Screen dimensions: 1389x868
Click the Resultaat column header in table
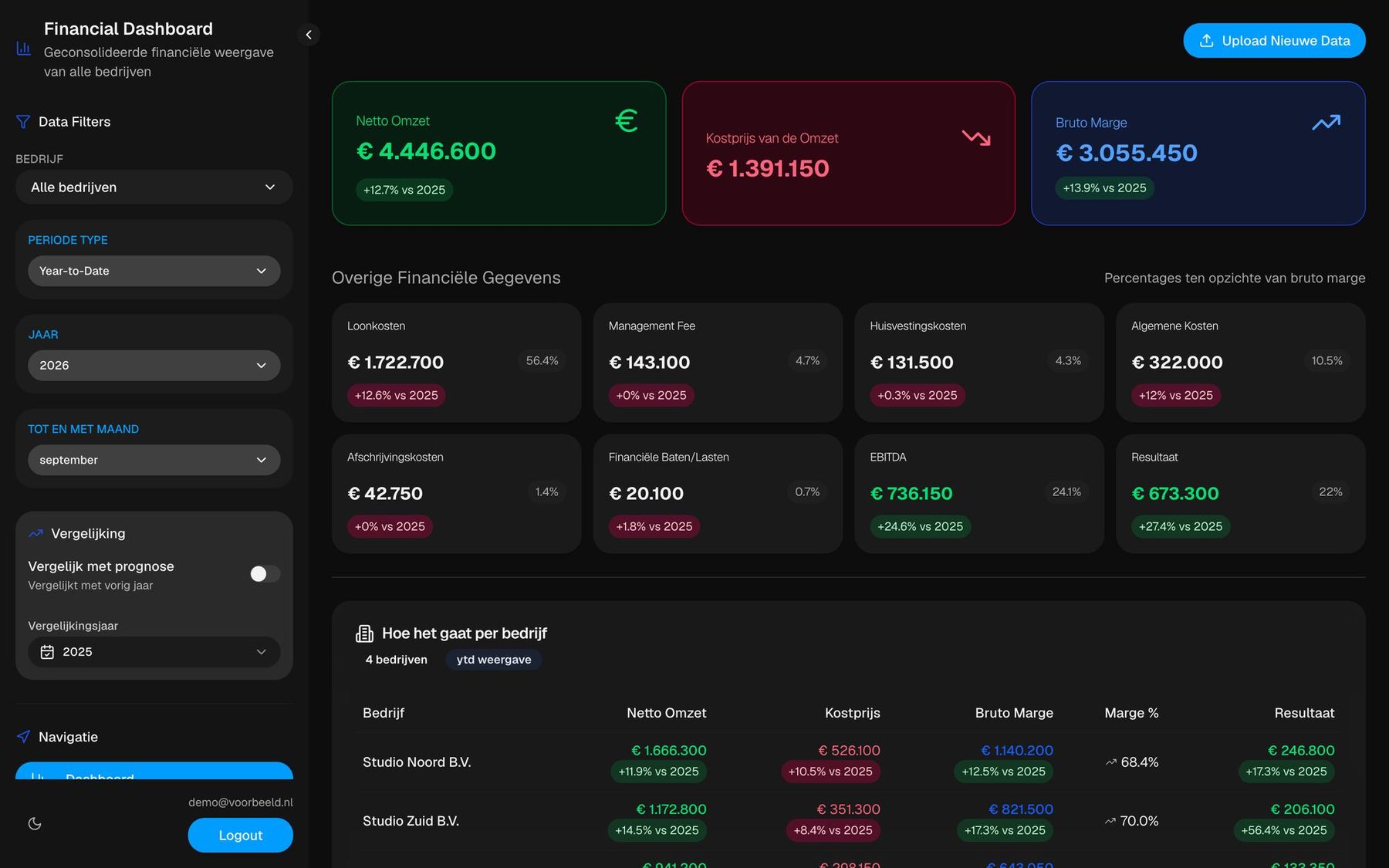click(x=1304, y=713)
